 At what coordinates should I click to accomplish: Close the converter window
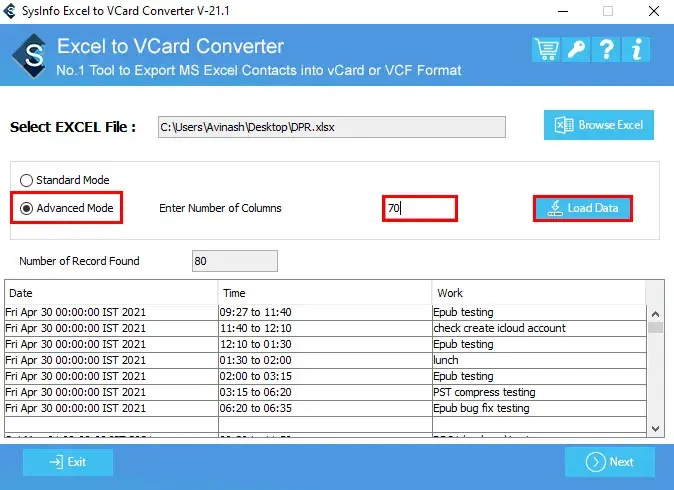click(654, 11)
